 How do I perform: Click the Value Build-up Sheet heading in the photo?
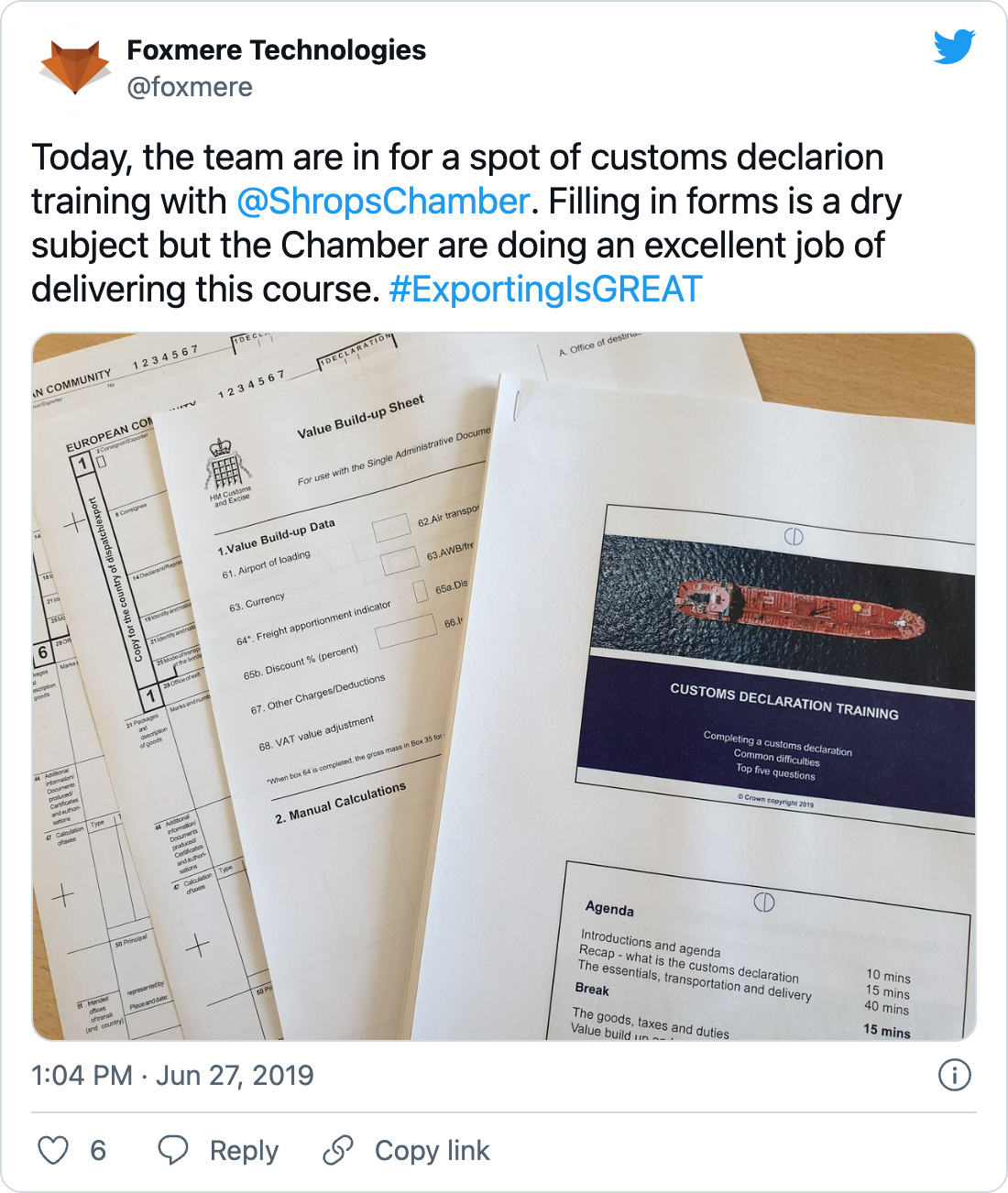(x=360, y=417)
